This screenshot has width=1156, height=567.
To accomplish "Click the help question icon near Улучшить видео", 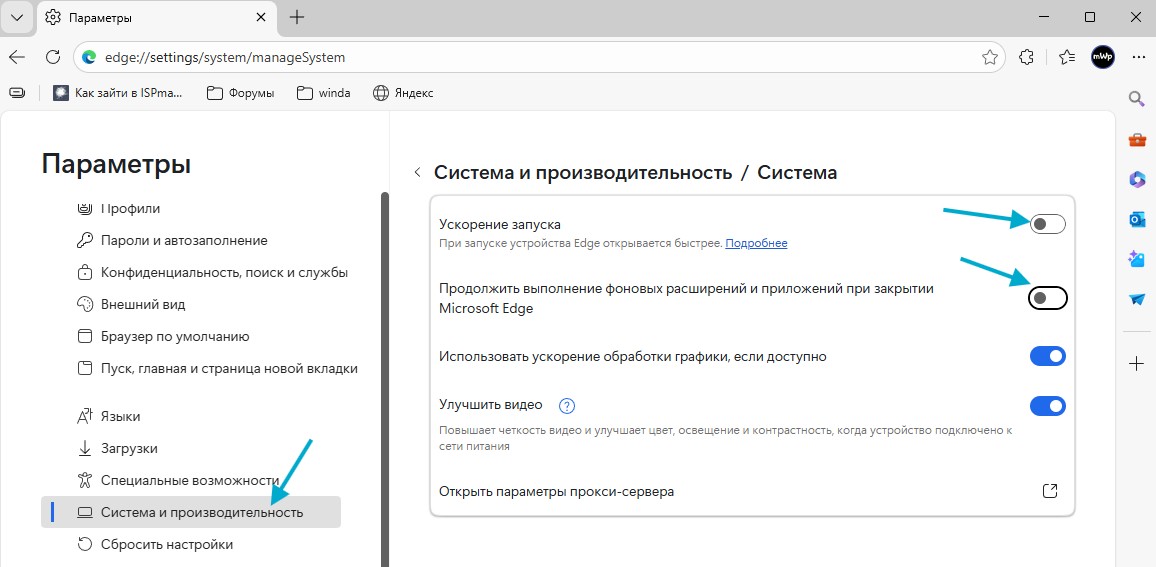I will [x=566, y=406].
